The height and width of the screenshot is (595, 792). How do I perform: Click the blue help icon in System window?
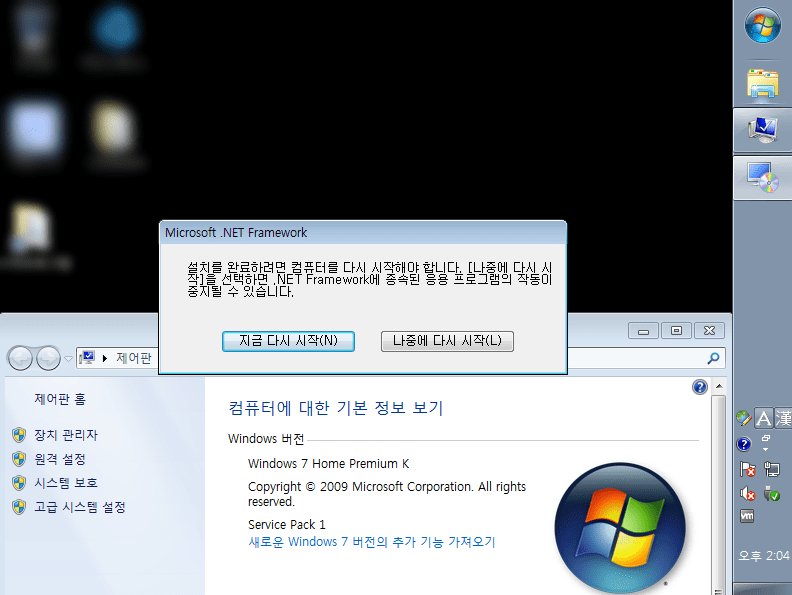coord(700,387)
